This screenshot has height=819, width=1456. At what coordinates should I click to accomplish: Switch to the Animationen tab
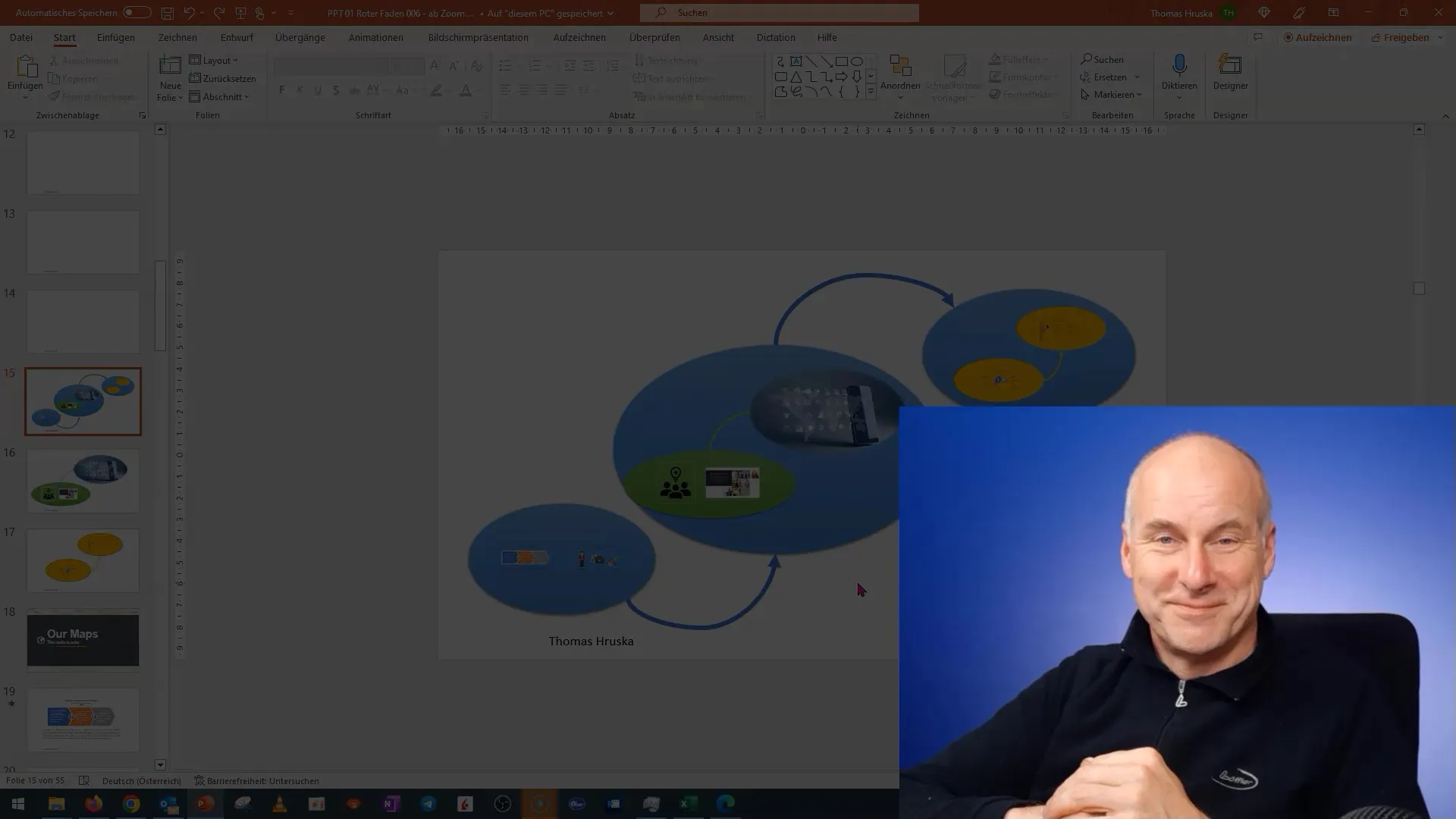(x=376, y=37)
